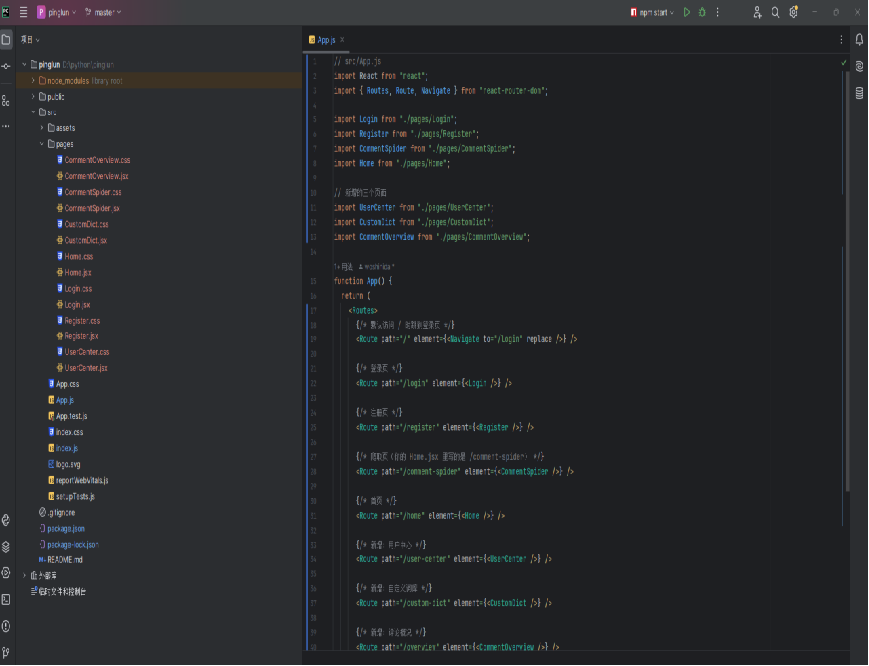Viewport: 869px width, 666px height.
Task: Open the Terminal tool window
Action: pos(6,599)
